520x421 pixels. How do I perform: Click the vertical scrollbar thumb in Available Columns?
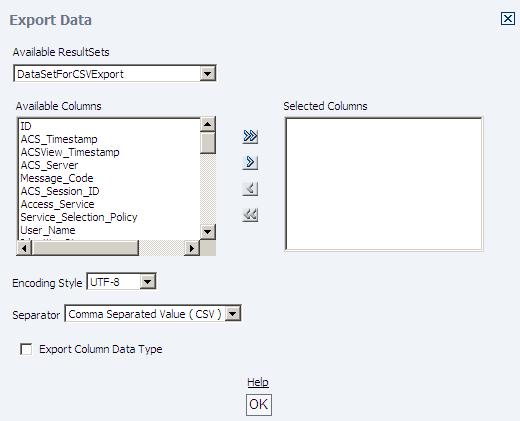208,143
